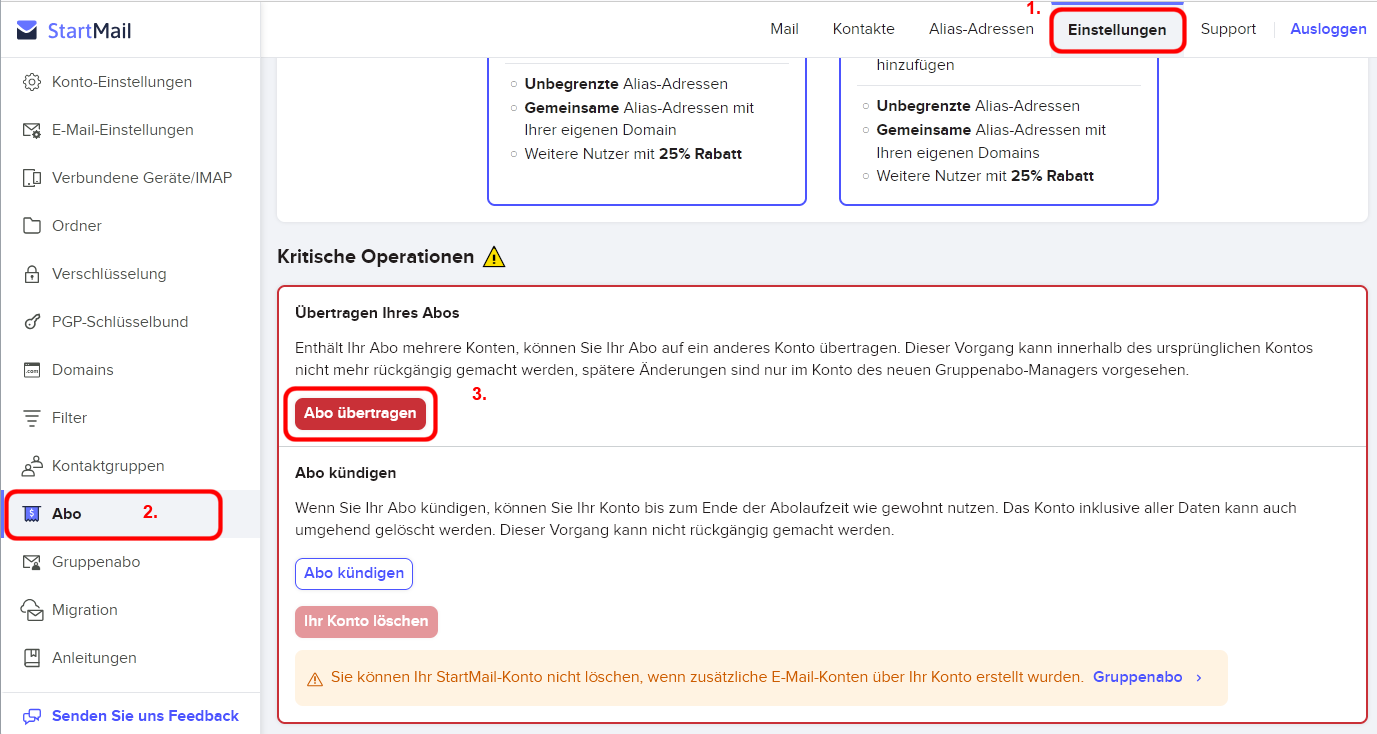The width and height of the screenshot is (1377, 734).
Task: Click 'Unbegrenzte Alias-Adressen' in the left plan card
Action: pos(626,84)
